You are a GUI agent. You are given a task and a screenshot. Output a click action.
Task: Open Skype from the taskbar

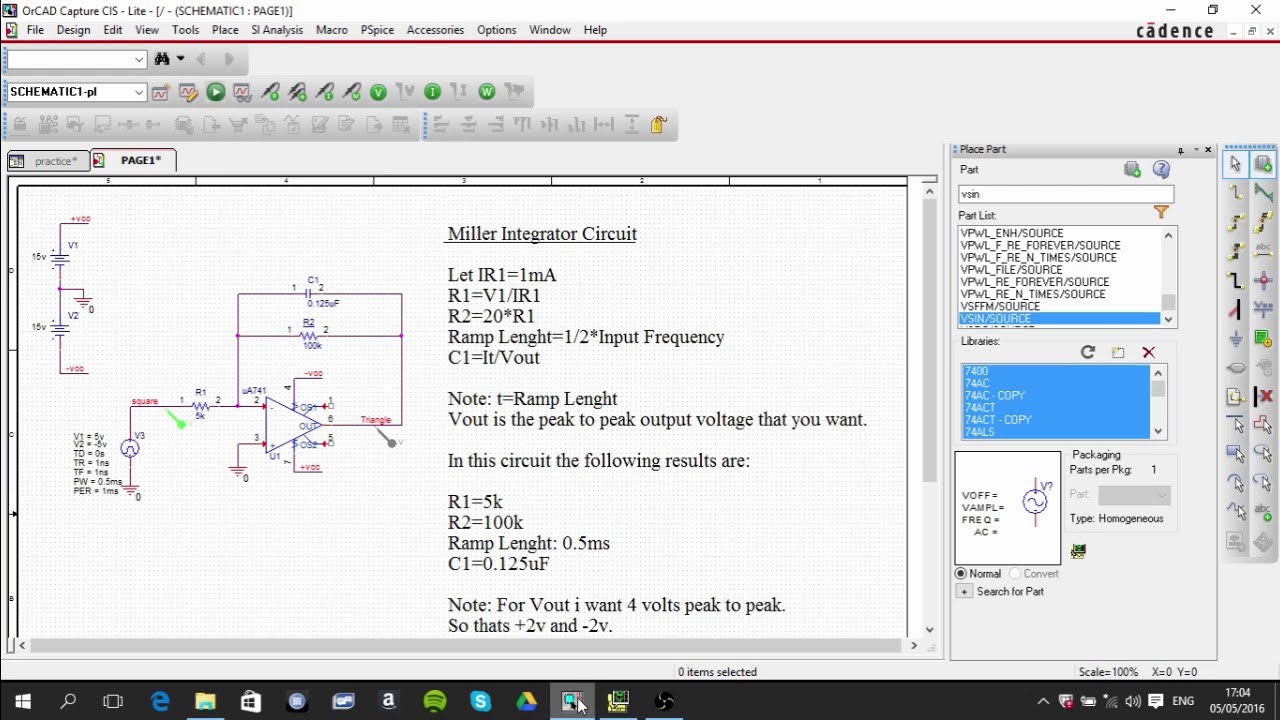[x=481, y=702]
